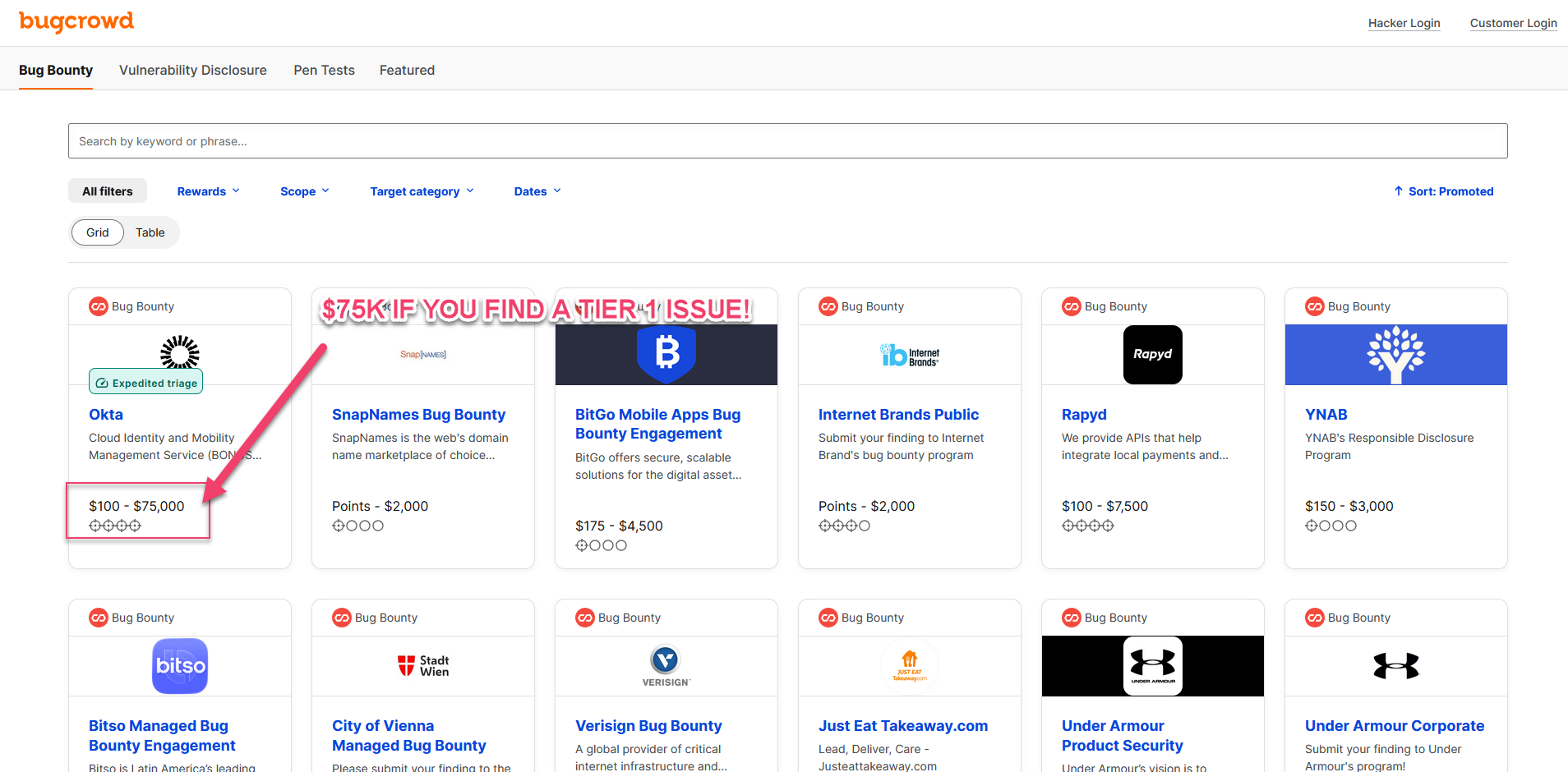Open City of Vienna Managed Bug Bounty
This screenshot has width=1568, height=772.
[409, 736]
